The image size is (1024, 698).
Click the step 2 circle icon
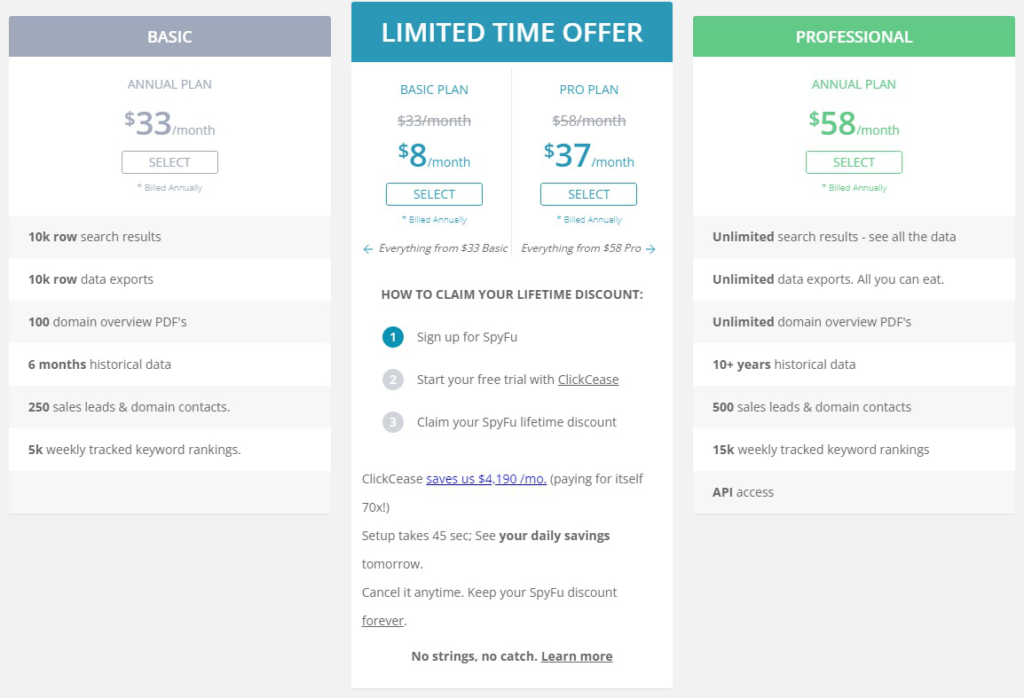pos(392,379)
